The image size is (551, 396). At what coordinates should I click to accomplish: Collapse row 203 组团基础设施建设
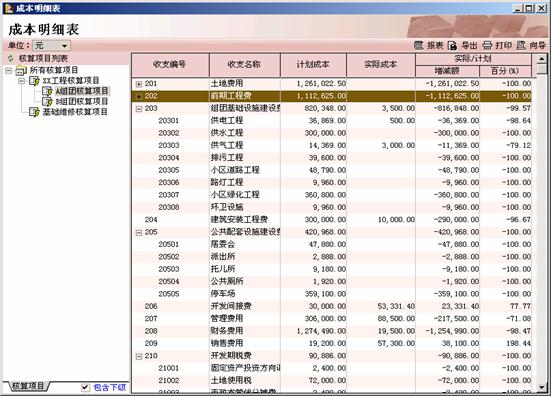(139, 109)
